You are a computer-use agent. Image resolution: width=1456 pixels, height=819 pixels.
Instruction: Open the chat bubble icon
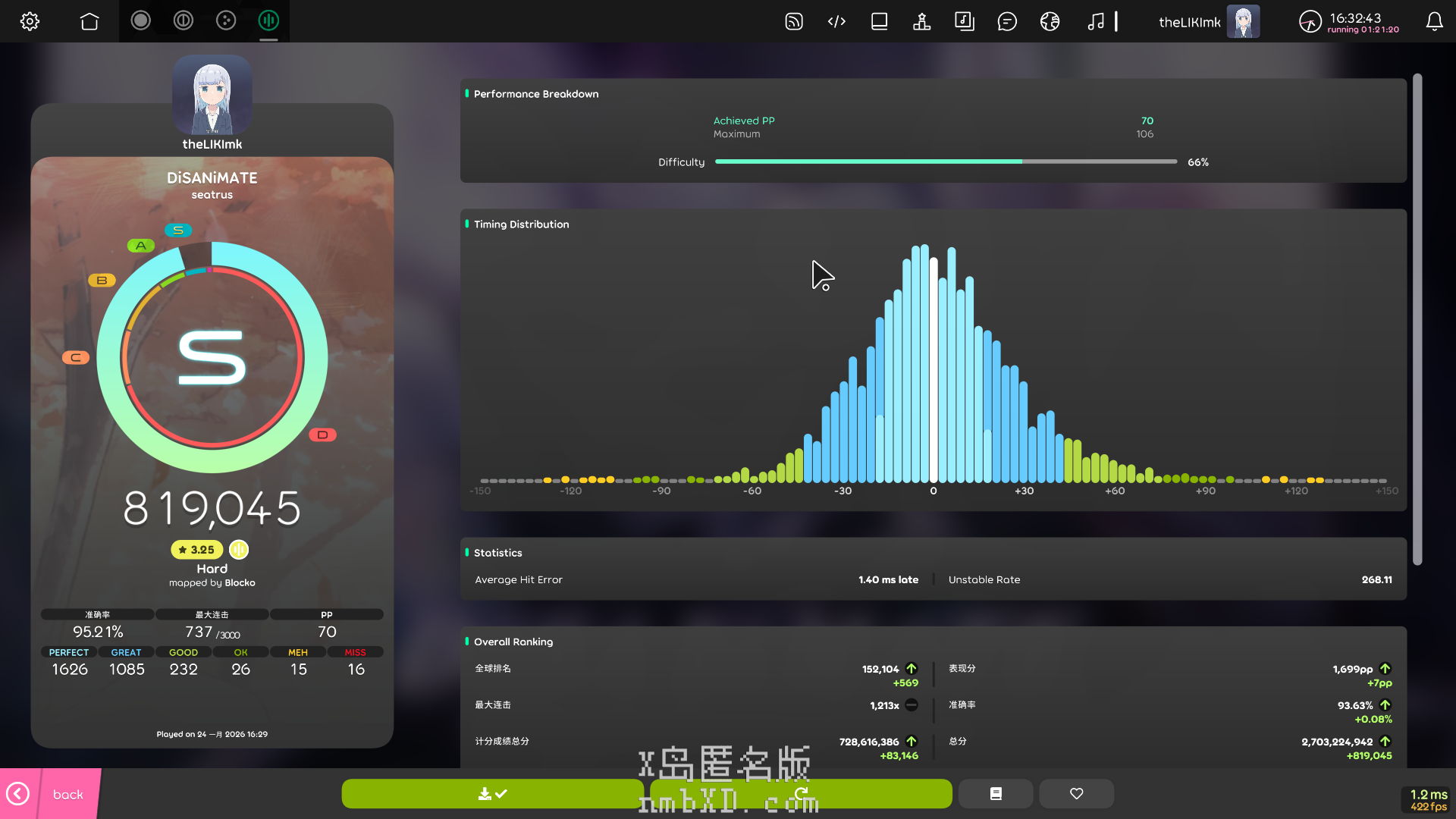[1007, 21]
